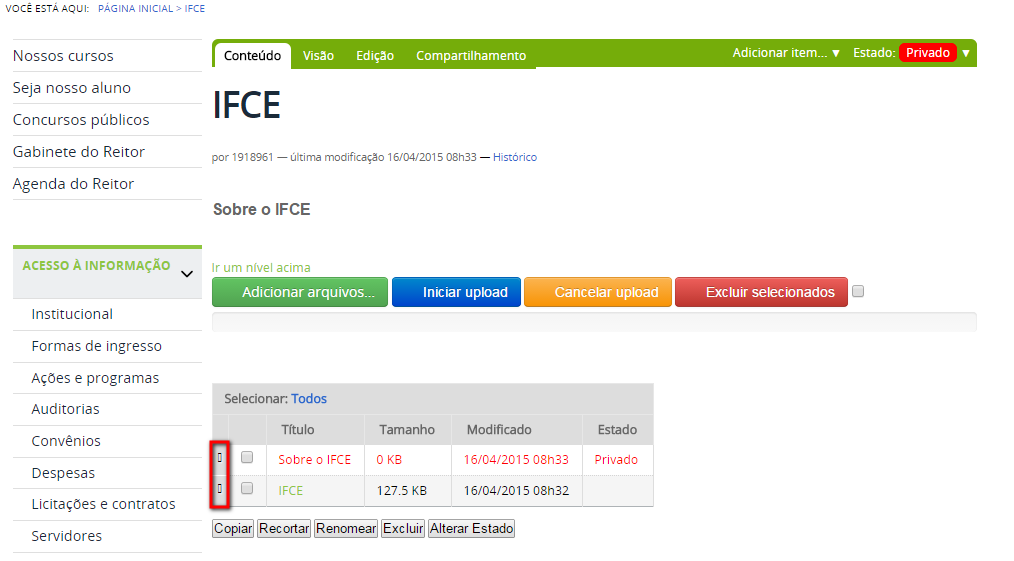The width and height of the screenshot is (1014, 561).
Task: Click the Privado state cell in the table
Action: pyautogui.click(x=616, y=460)
